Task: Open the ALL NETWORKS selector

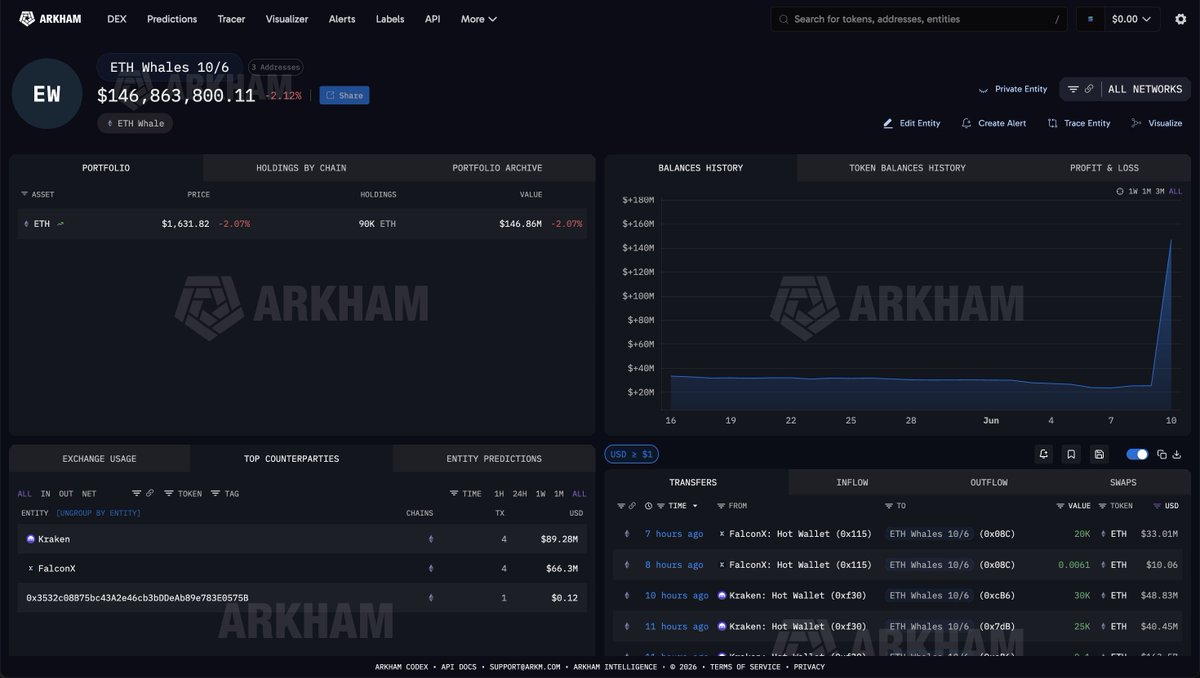Action: 1145,89
